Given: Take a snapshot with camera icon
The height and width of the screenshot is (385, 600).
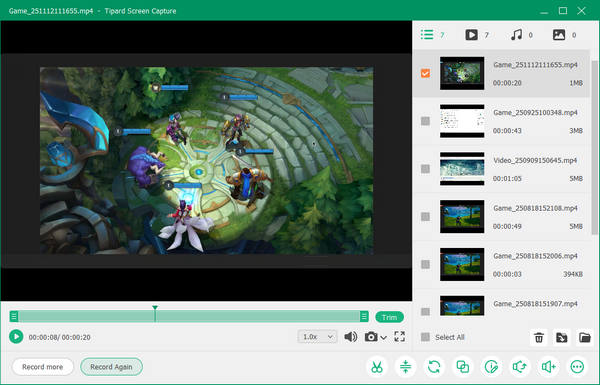Looking at the screenshot, I should pyautogui.click(x=371, y=337).
